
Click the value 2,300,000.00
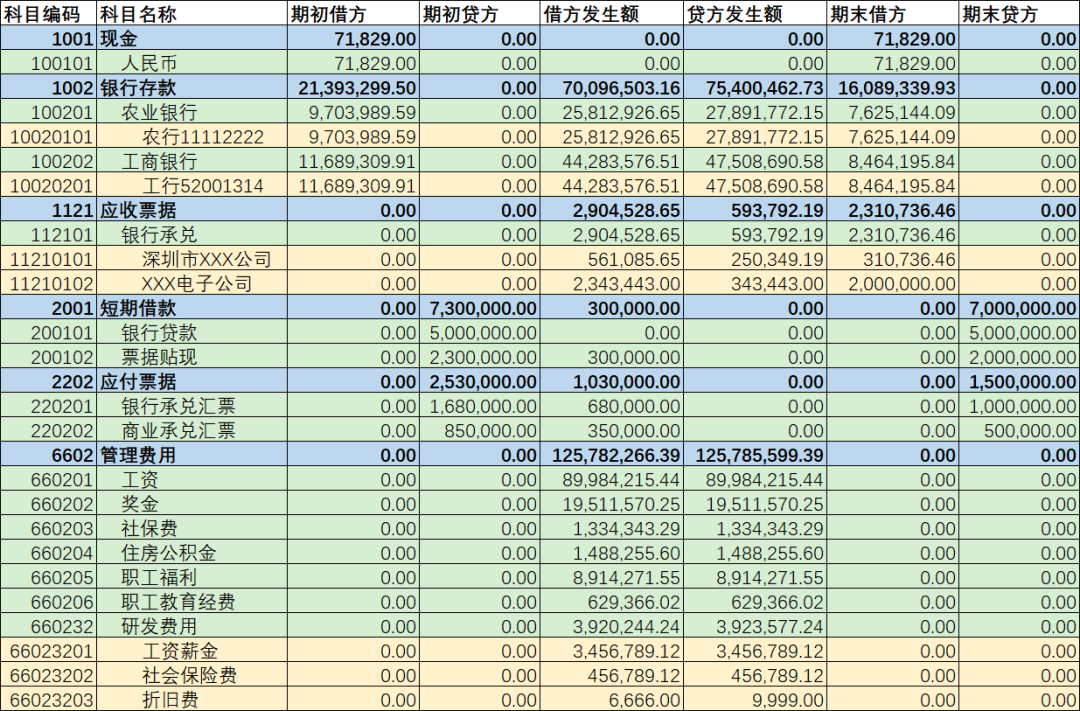pyautogui.click(x=479, y=357)
